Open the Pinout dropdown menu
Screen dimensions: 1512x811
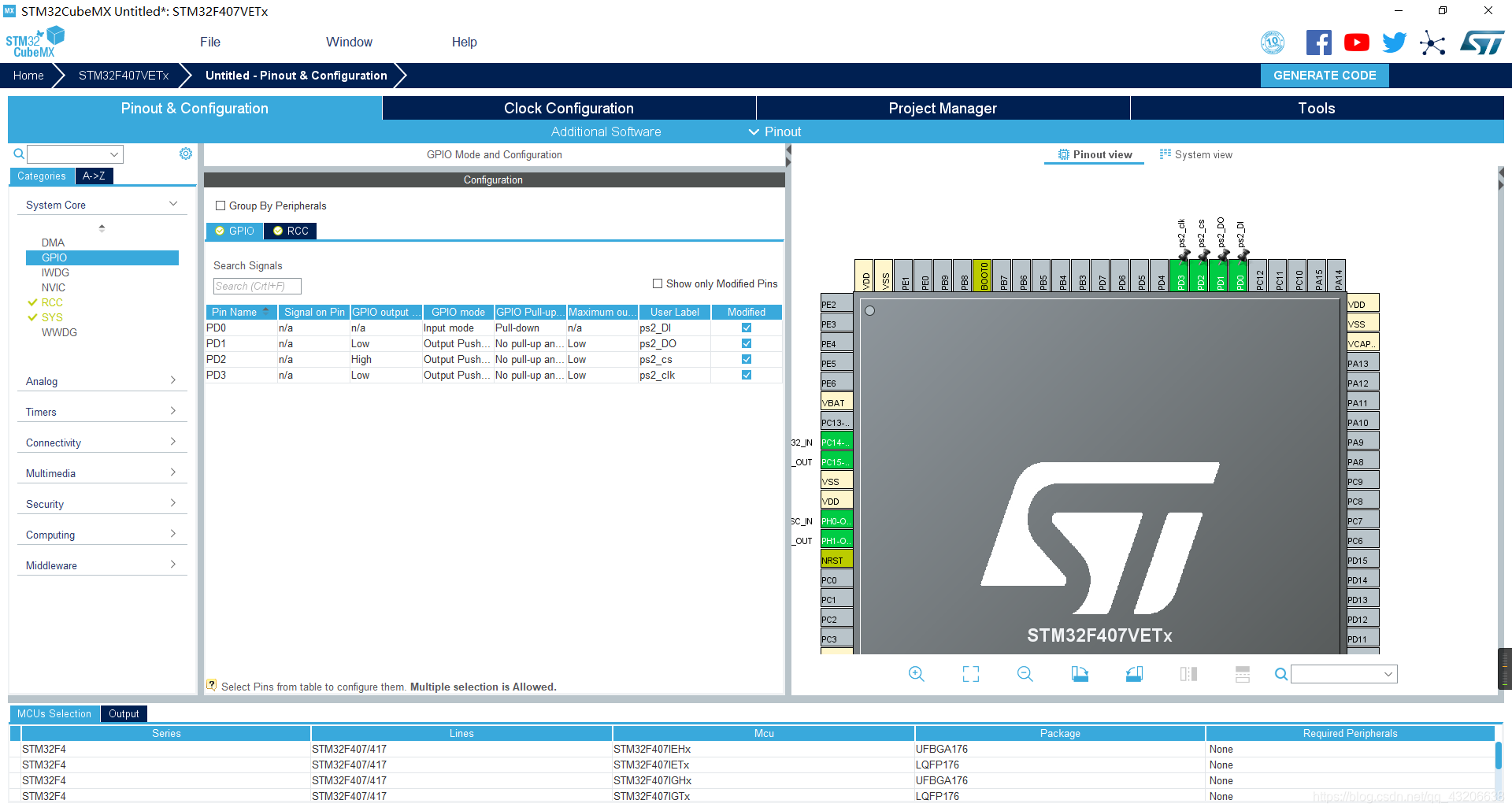pyautogui.click(x=775, y=131)
